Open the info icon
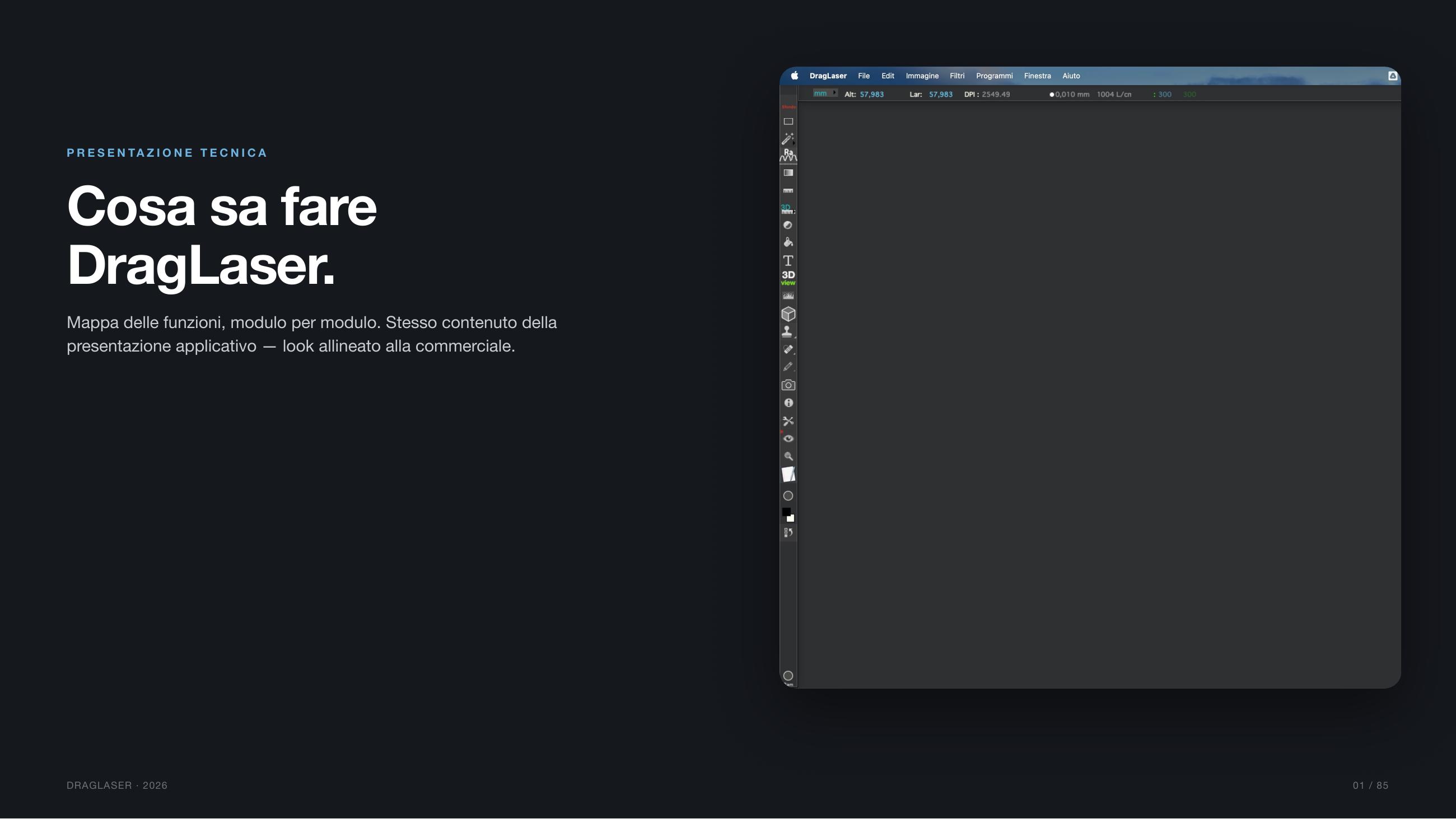Viewport: 1456px width, 819px height. point(788,403)
